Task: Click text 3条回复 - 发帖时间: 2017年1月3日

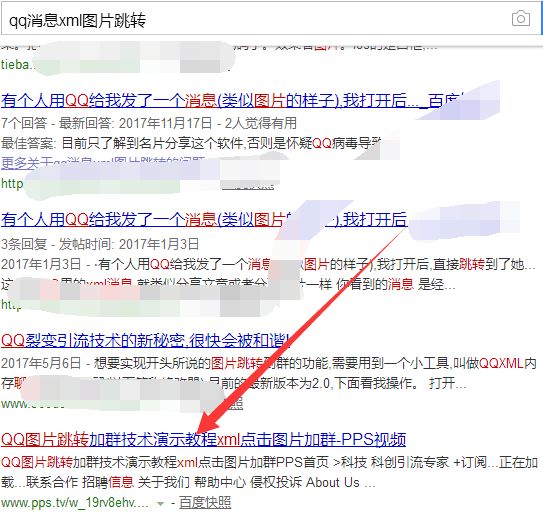Action: click(100, 244)
